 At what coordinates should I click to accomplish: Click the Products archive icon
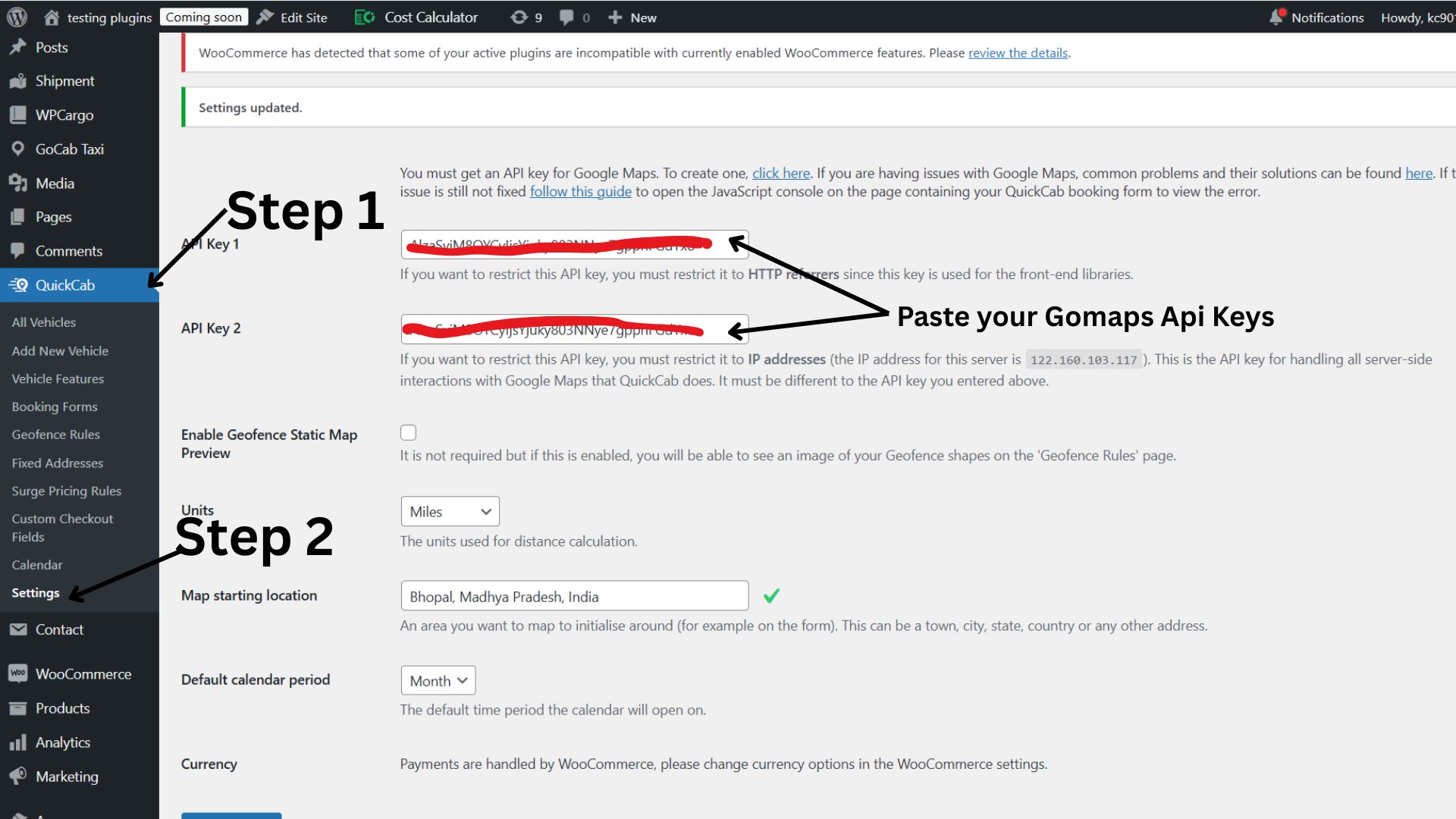tap(17, 708)
